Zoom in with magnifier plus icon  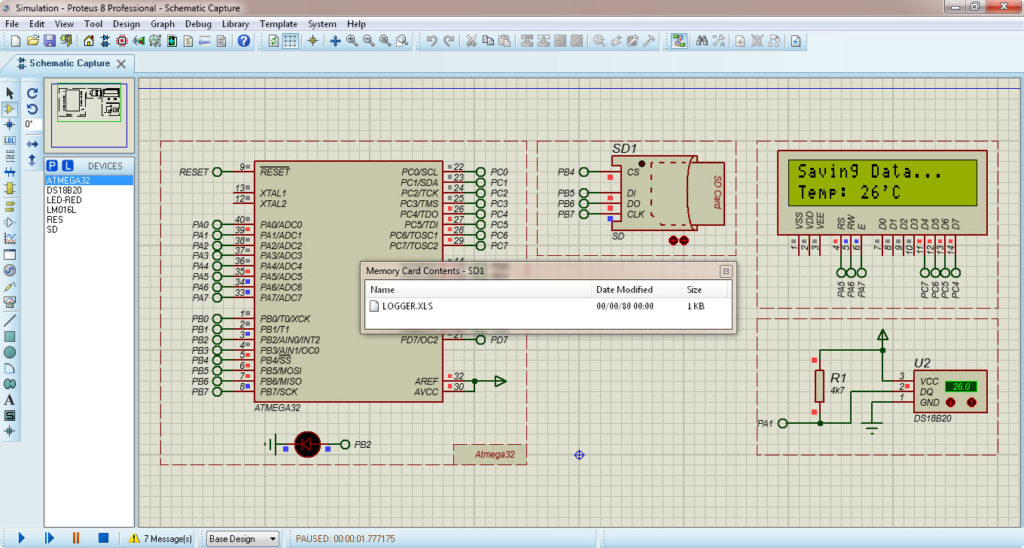coord(352,40)
